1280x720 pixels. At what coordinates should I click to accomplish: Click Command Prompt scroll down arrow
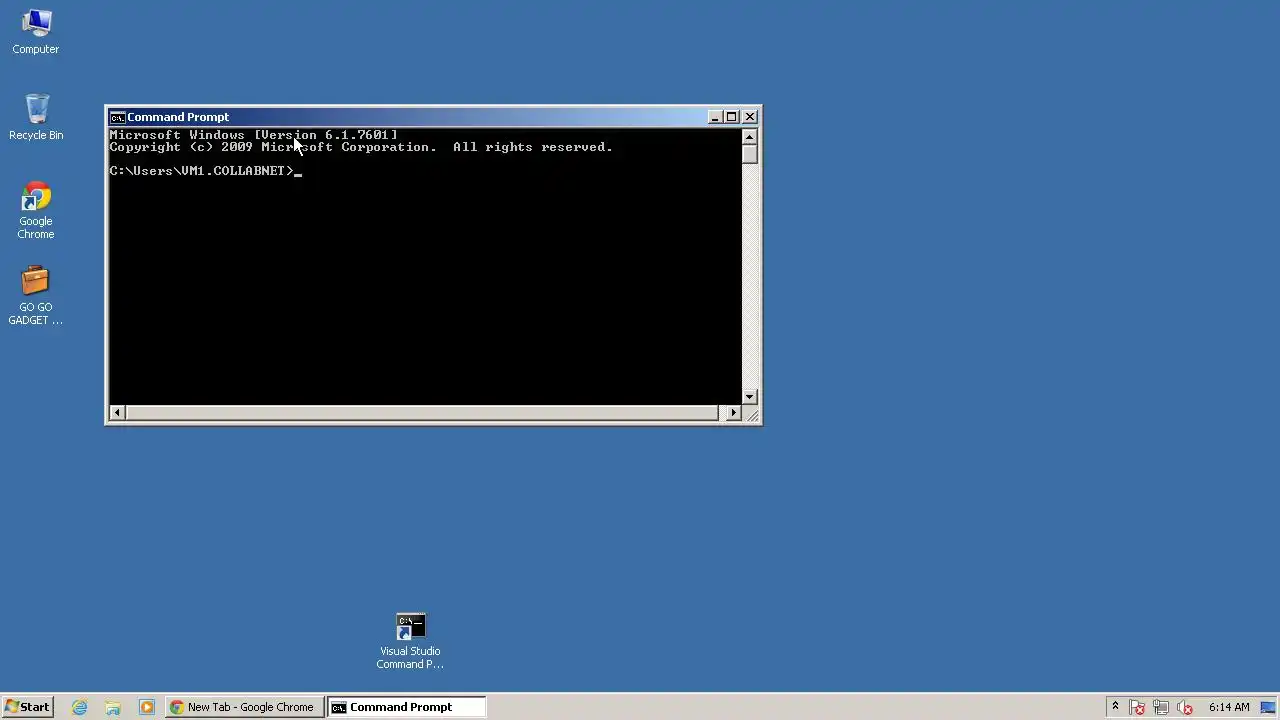click(x=750, y=397)
